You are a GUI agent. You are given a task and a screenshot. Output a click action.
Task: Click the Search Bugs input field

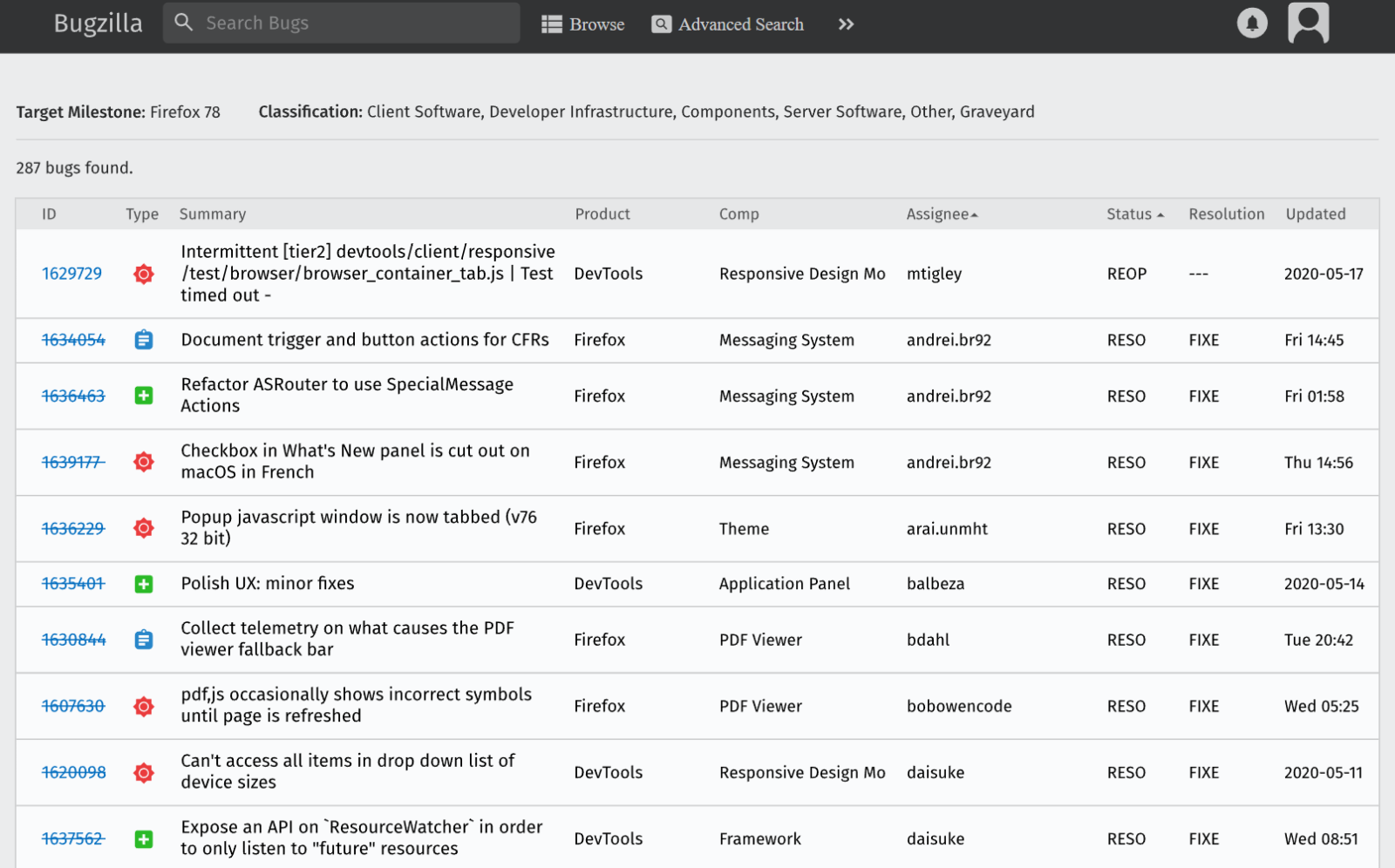click(x=340, y=23)
